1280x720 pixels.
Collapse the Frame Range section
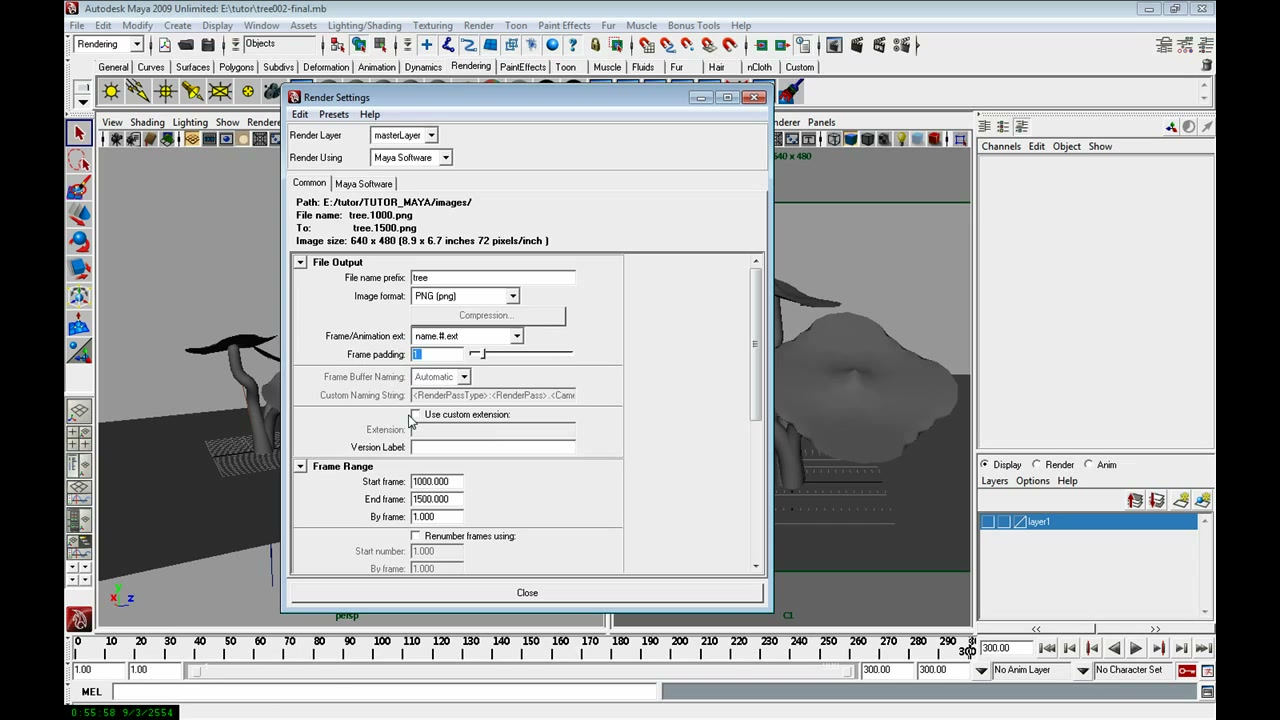point(300,466)
